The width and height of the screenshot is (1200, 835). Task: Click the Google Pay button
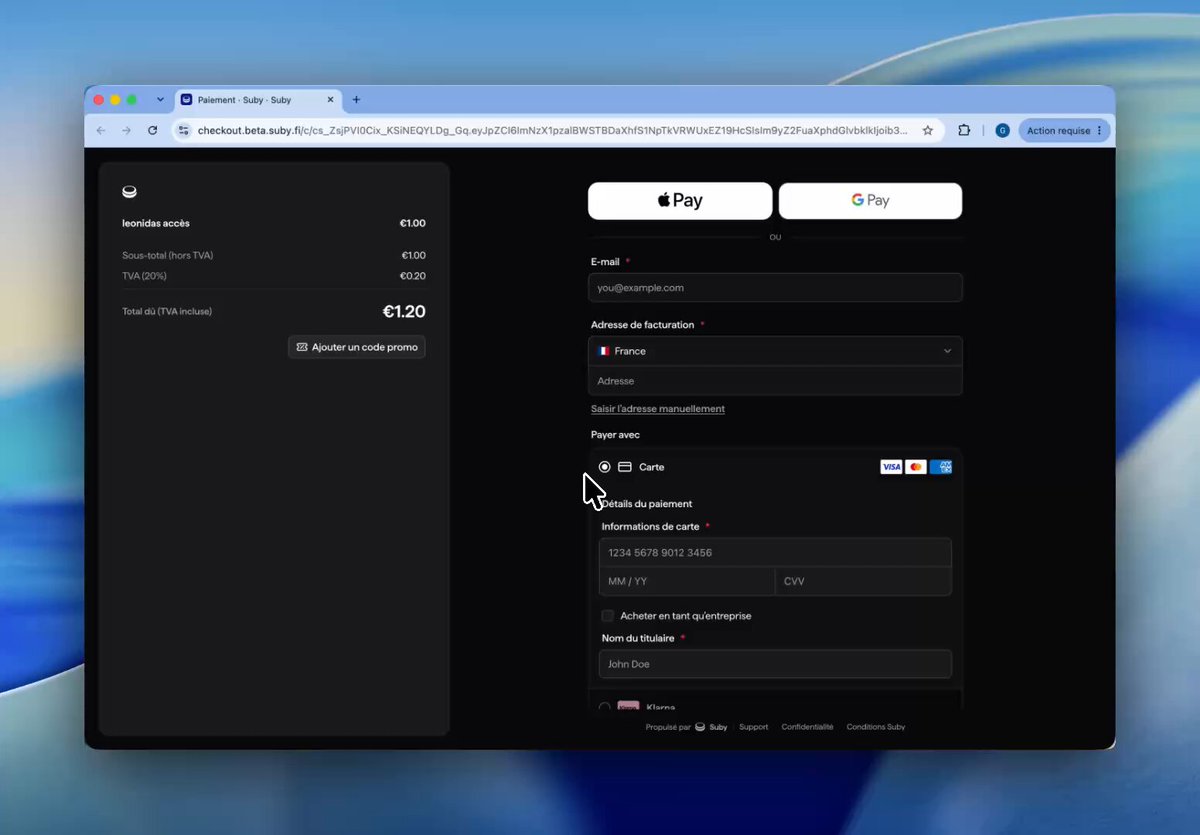(x=870, y=200)
